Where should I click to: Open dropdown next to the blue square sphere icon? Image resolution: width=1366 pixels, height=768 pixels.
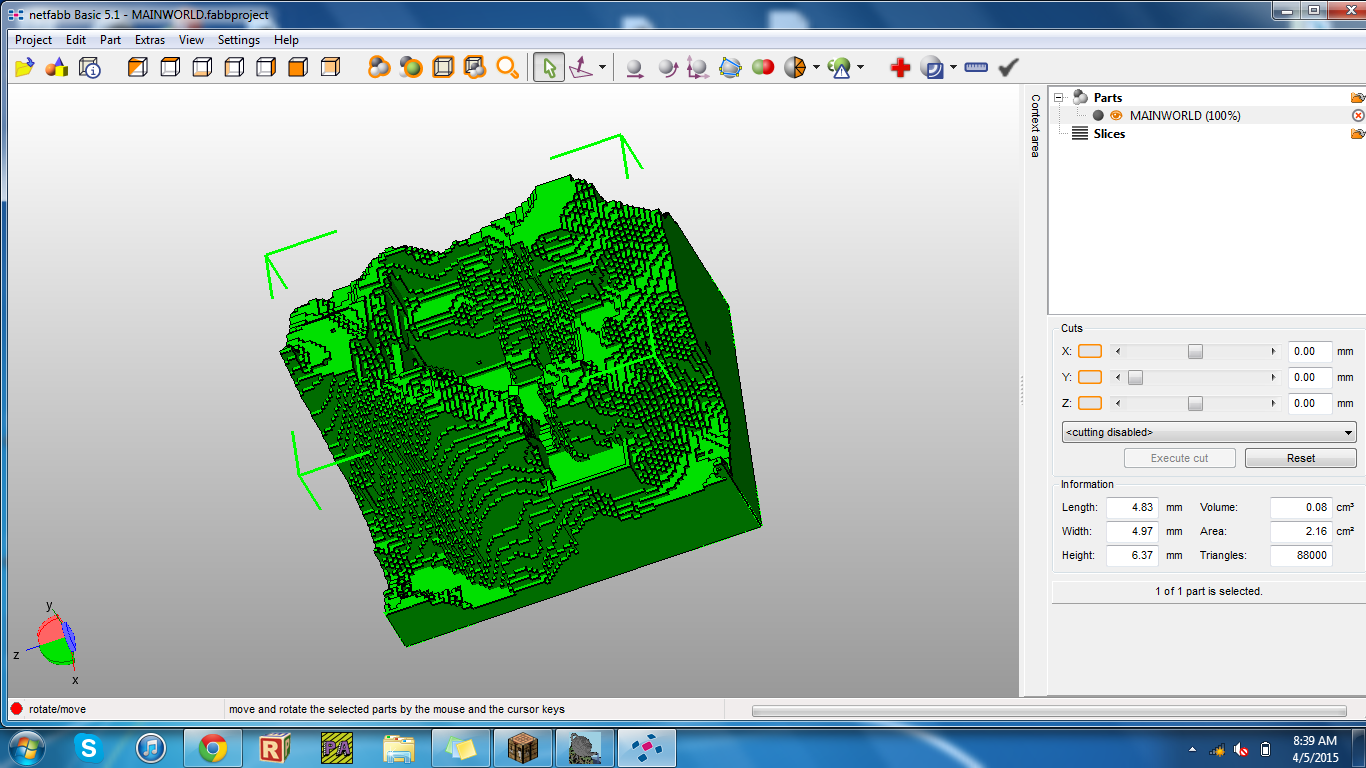(x=953, y=67)
